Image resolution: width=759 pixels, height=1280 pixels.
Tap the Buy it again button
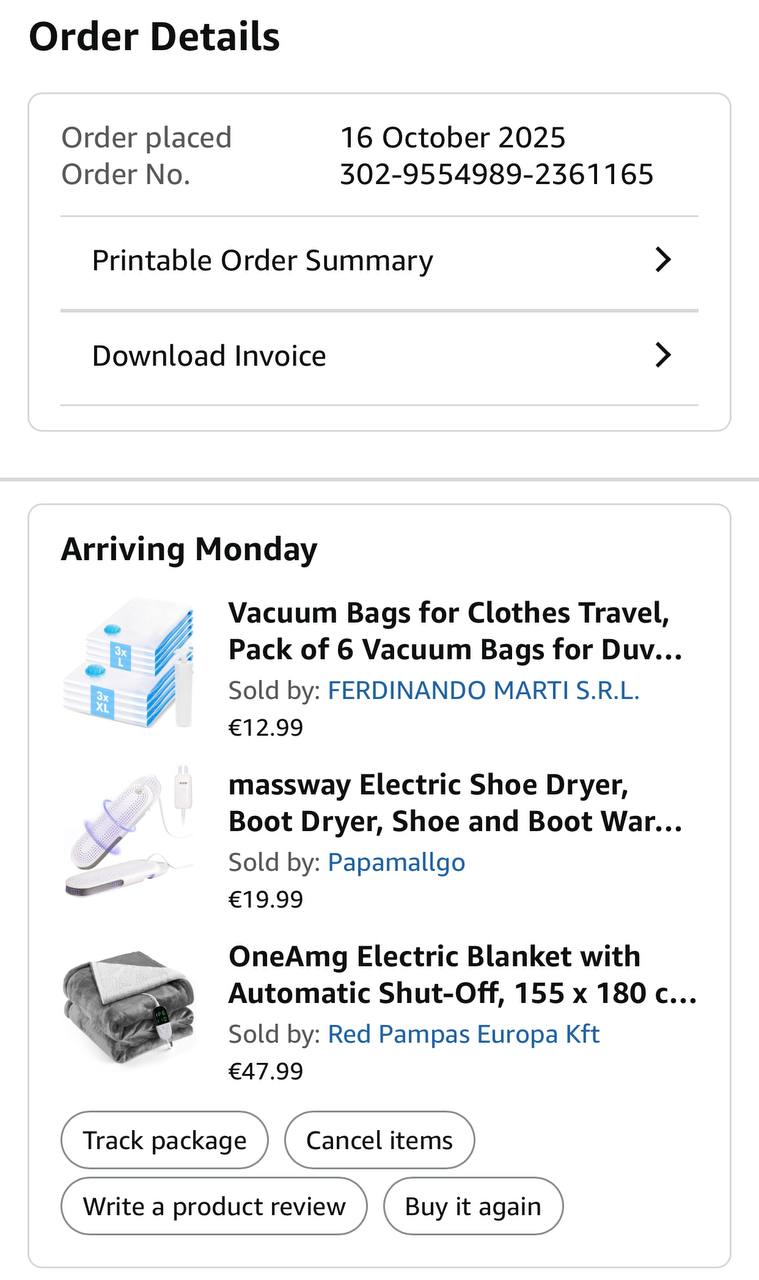[x=473, y=1206]
